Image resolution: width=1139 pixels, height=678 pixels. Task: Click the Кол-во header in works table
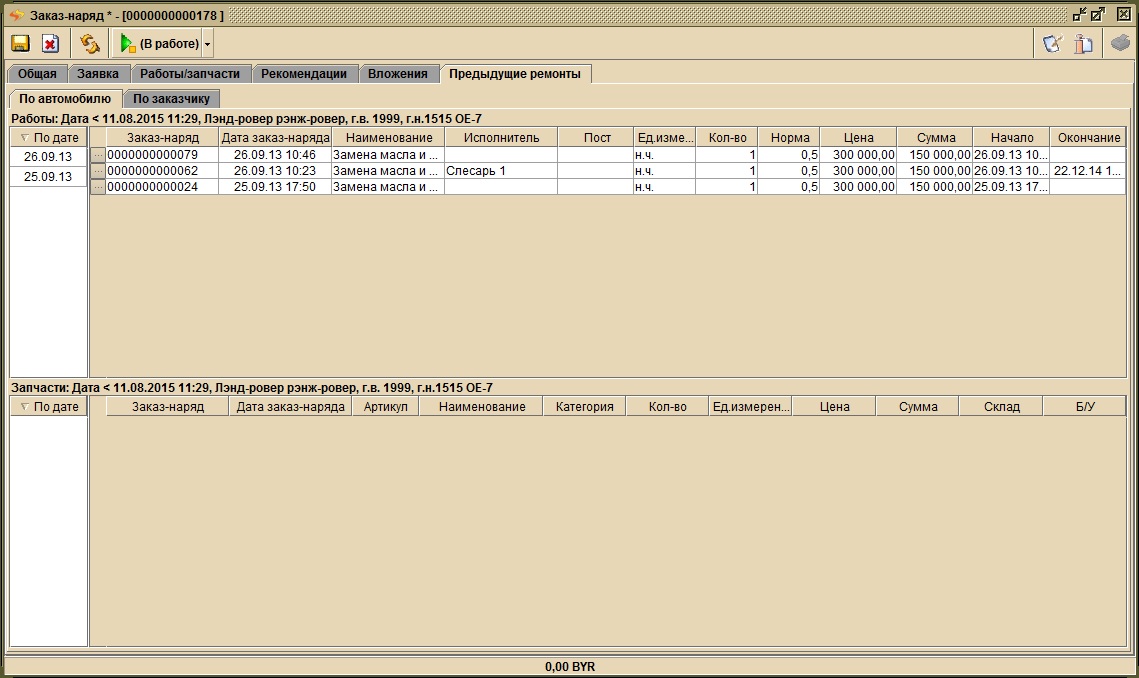[x=727, y=137]
